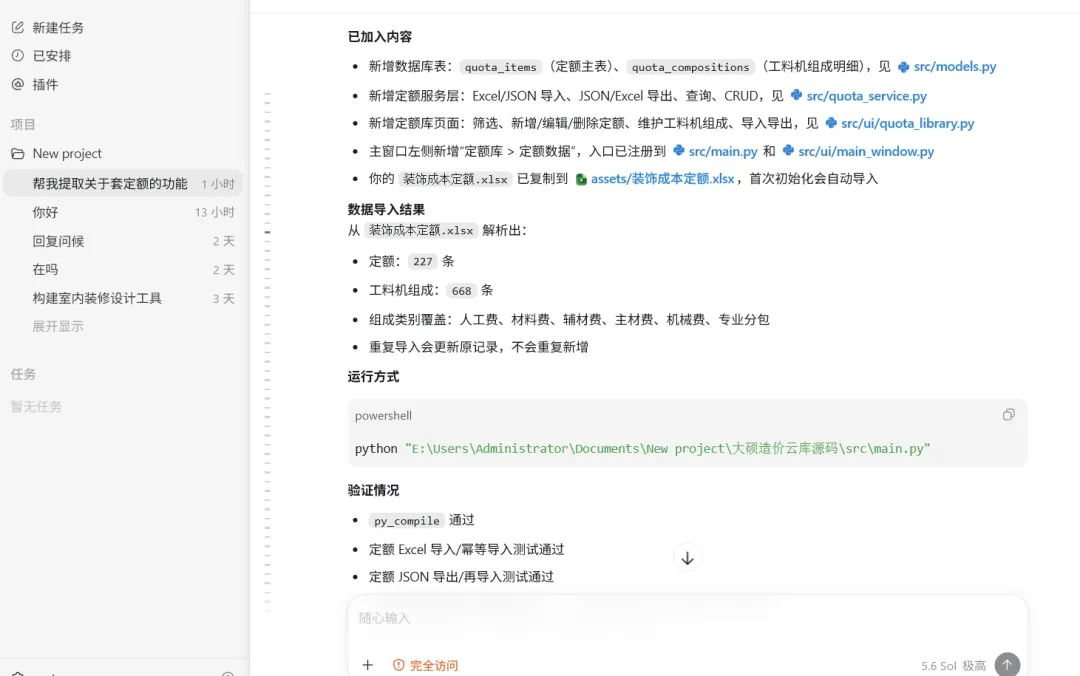The width and height of the screenshot is (1080, 676).
Task: Click the Python icon beside src/models.py
Action: click(903, 67)
